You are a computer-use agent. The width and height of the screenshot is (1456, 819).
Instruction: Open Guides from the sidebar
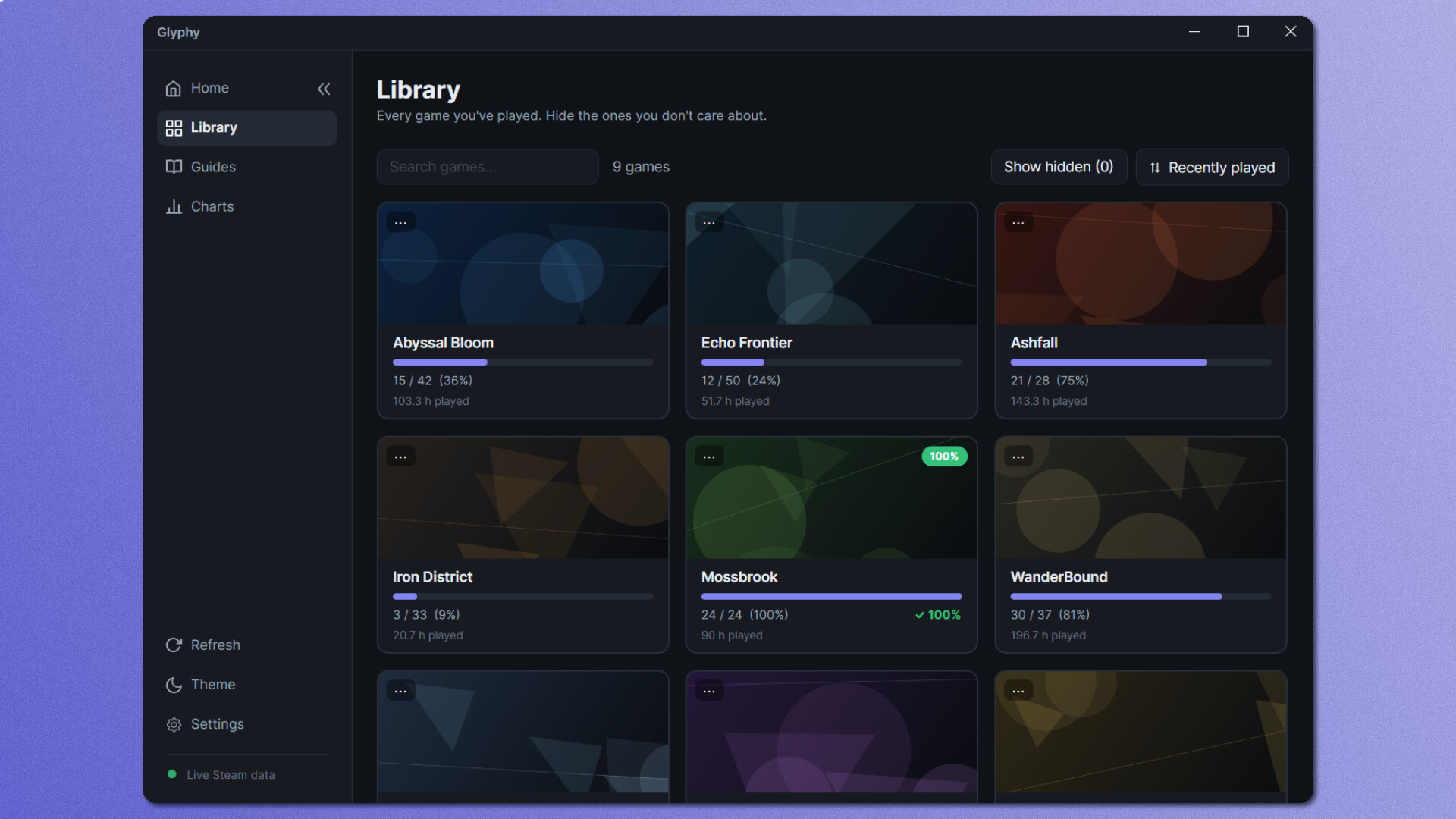[246, 167]
